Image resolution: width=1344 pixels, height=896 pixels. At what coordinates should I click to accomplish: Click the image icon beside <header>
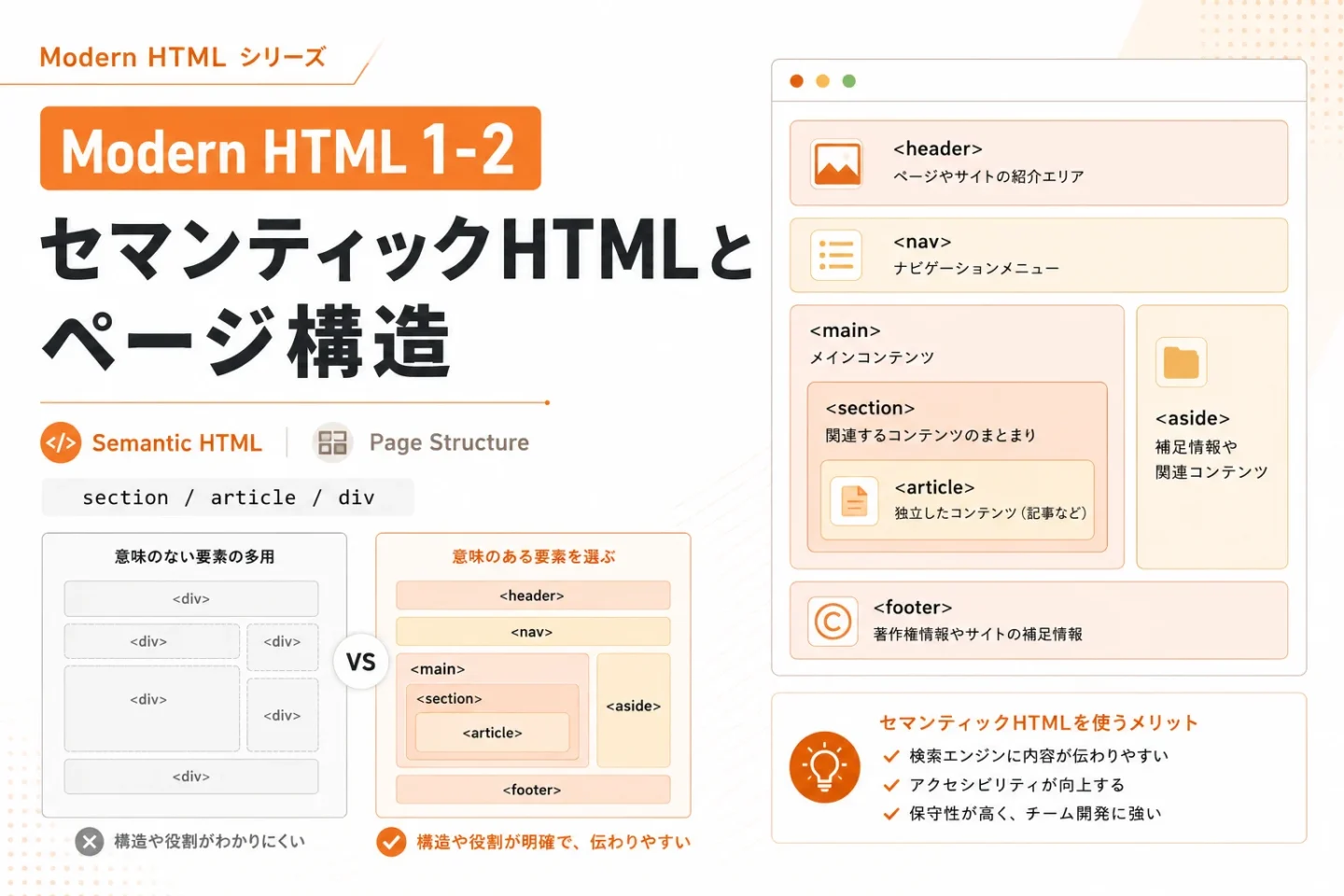point(837,164)
